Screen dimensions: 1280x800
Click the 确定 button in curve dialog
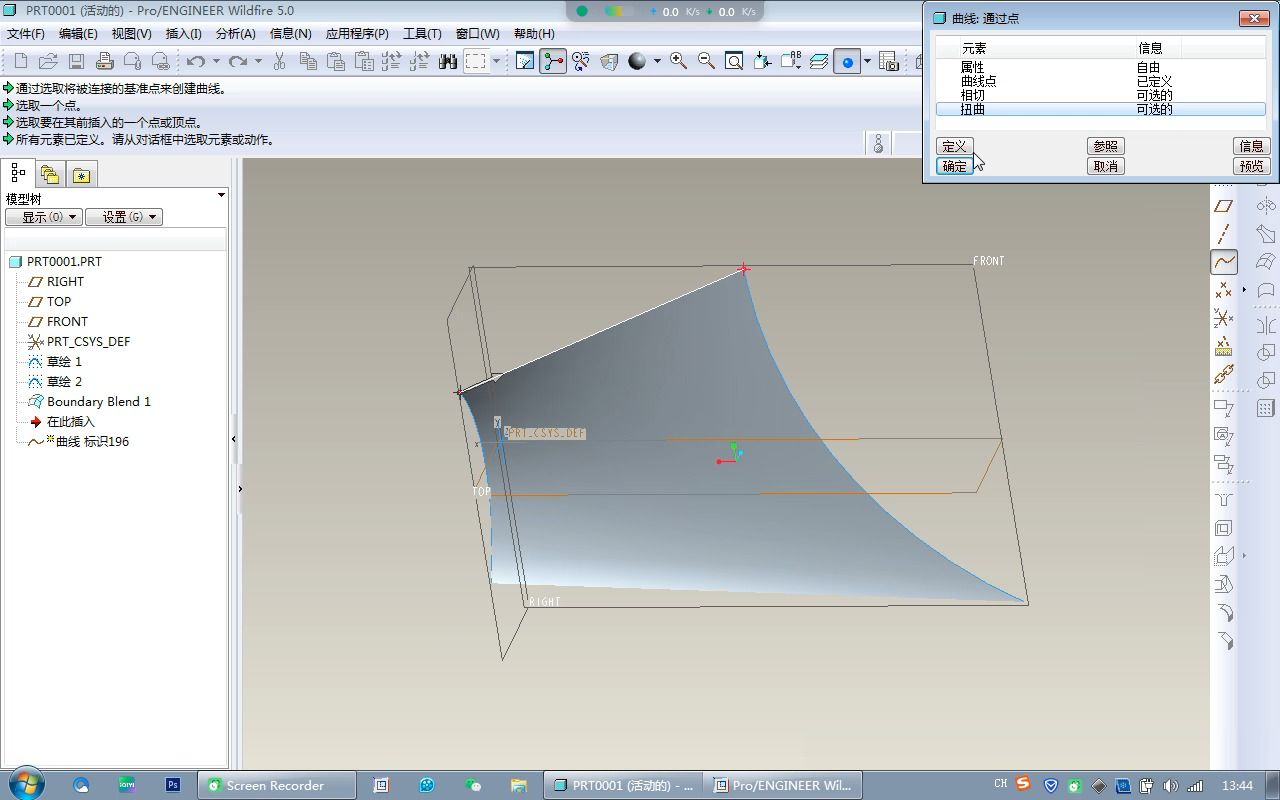(955, 166)
